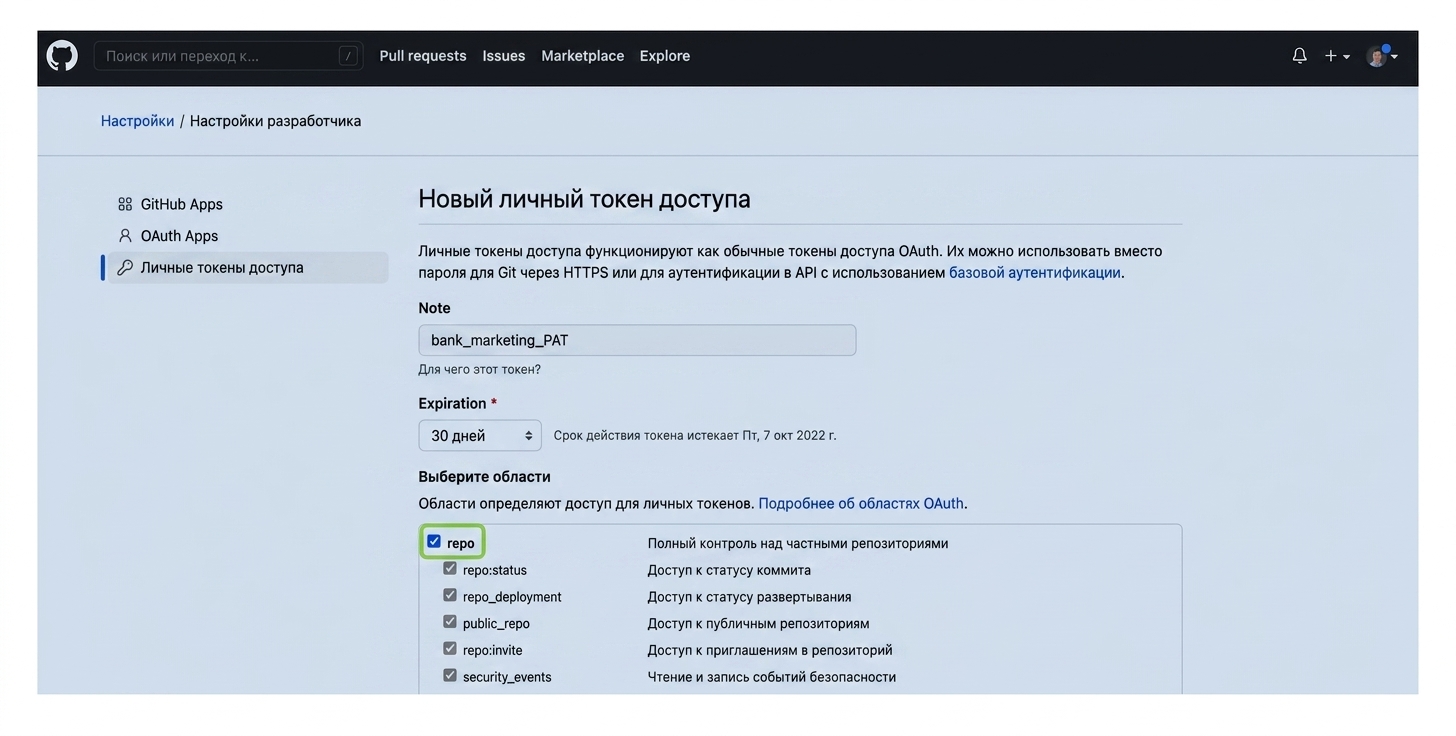Open Marketplace in the top bar

[583, 56]
